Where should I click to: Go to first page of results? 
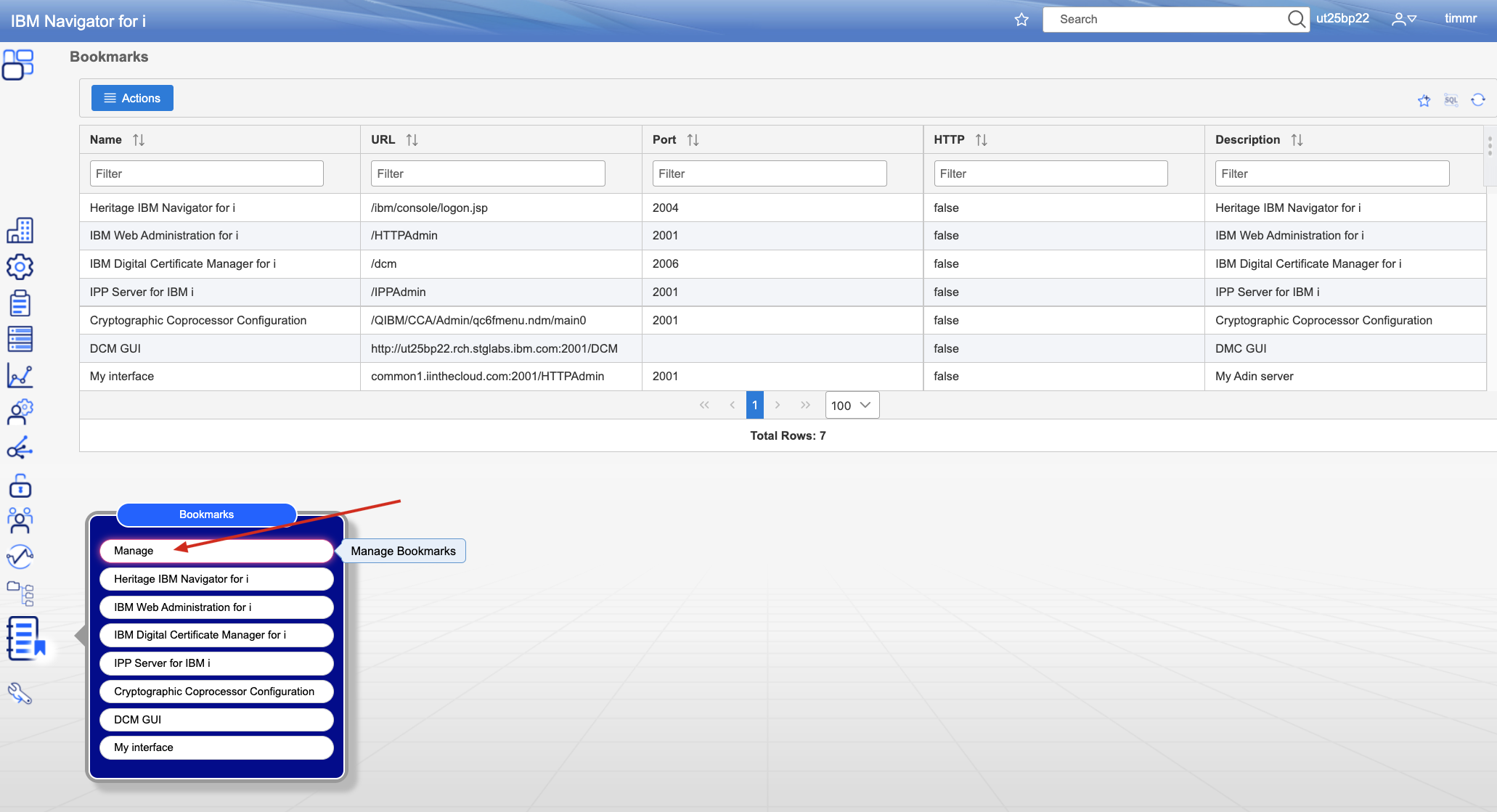(703, 405)
